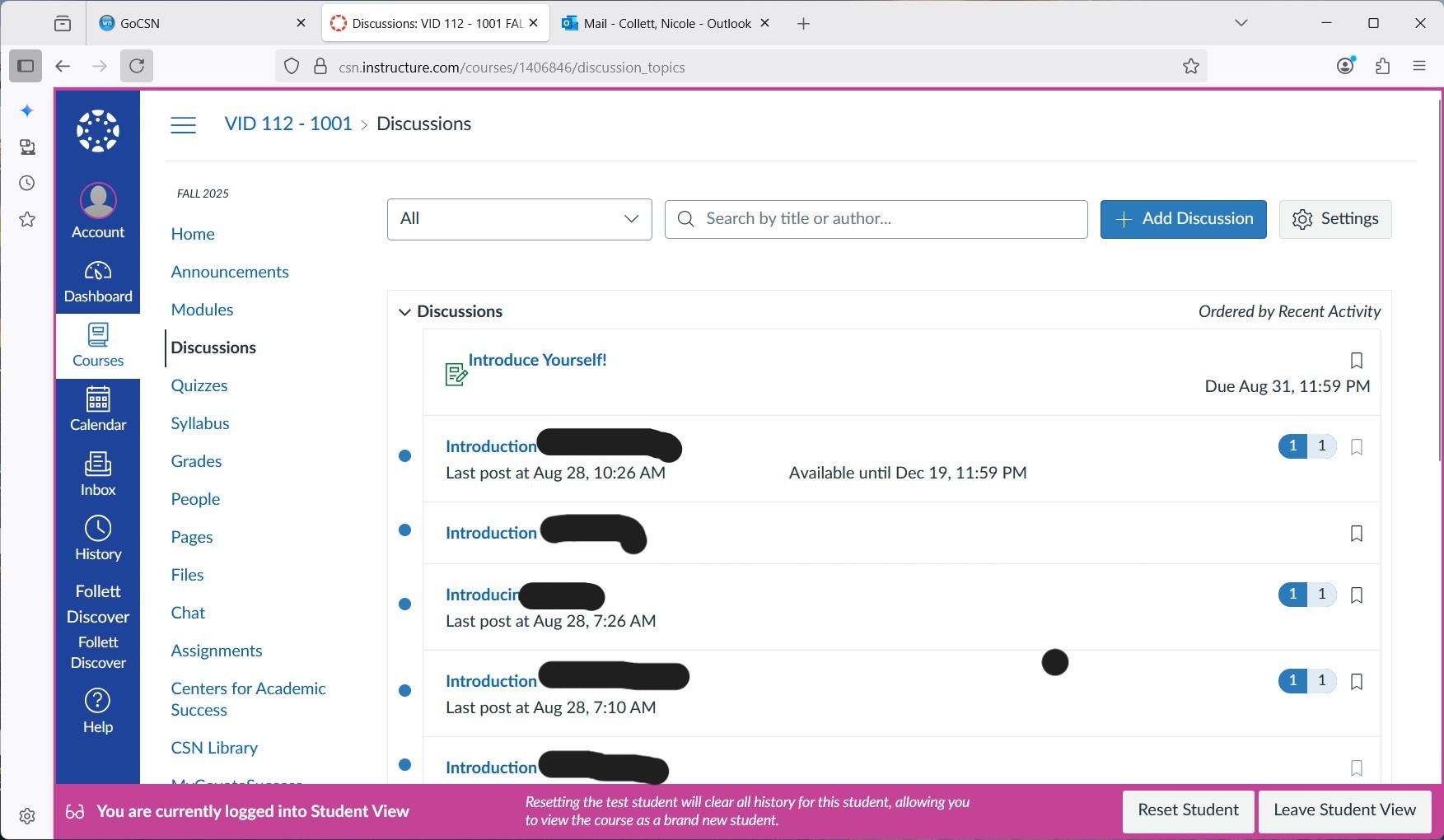This screenshot has height=840, width=1444.
Task: Open the Modules page
Action: pyautogui.click(x=202, y=310)
